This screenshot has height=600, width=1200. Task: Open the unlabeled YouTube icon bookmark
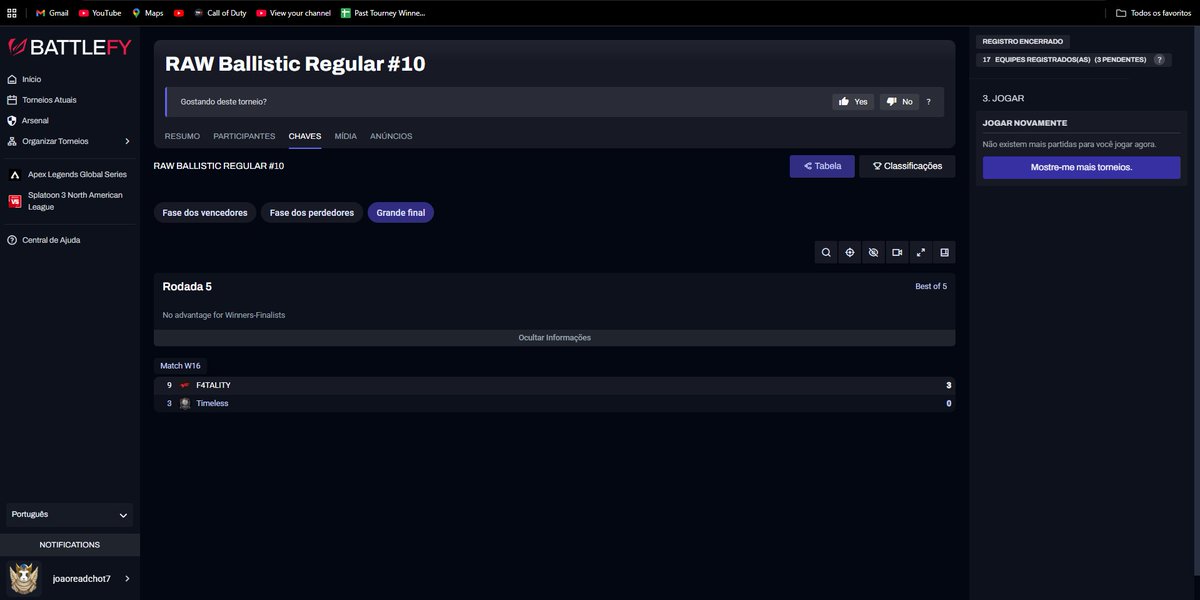tap(178, 13)
